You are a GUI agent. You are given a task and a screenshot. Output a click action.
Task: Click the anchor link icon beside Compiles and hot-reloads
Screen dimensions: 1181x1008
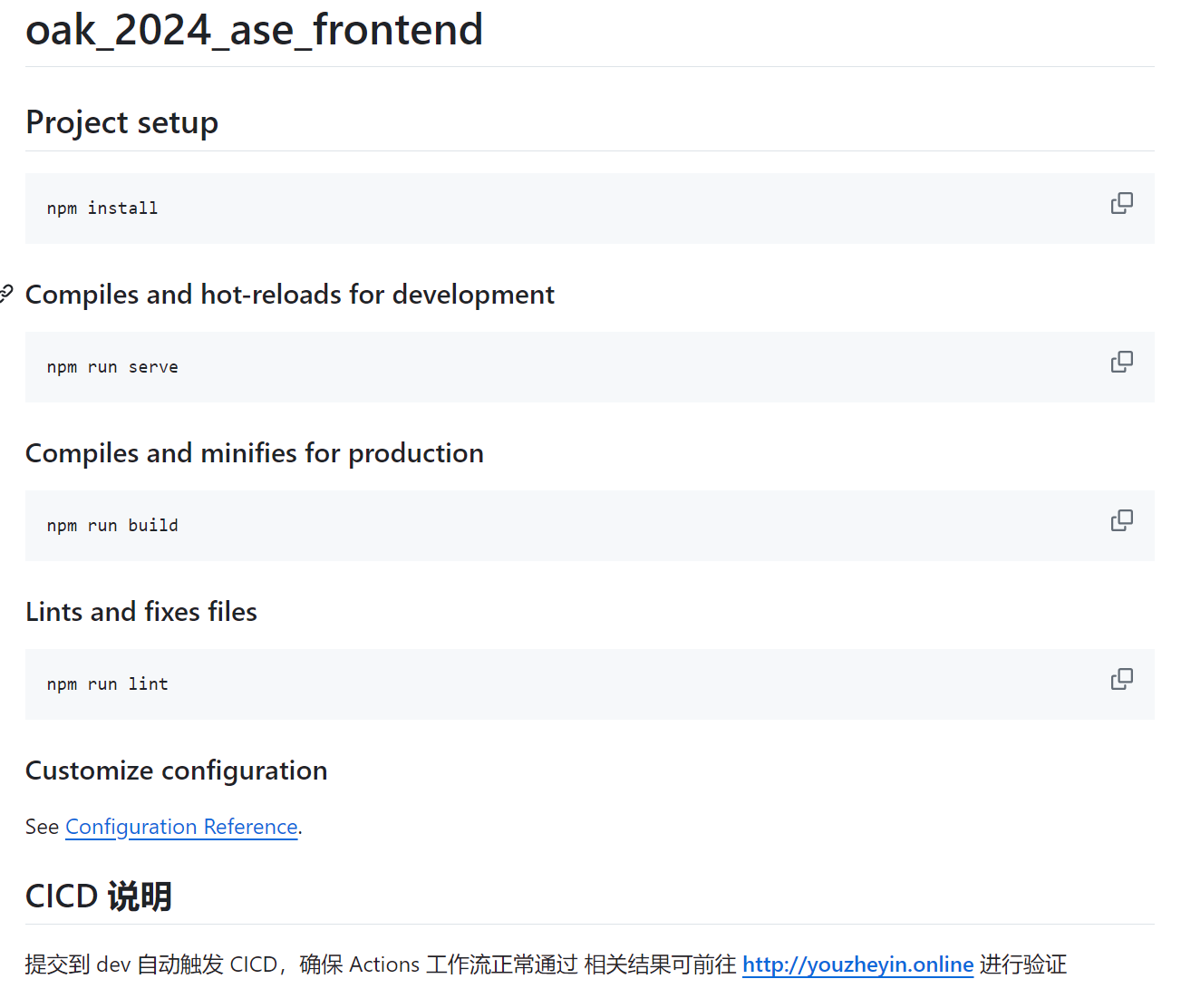pos(5,294)
